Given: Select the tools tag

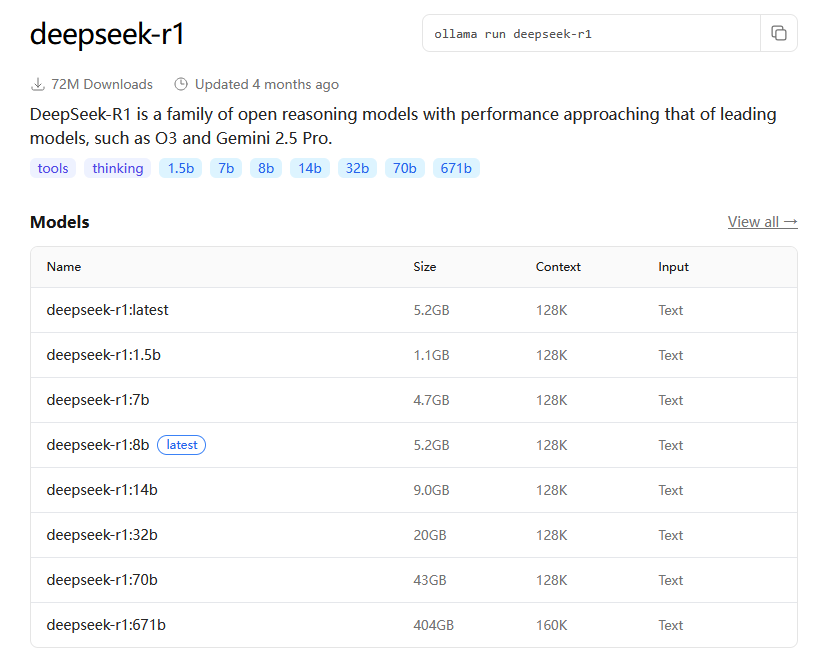Looking at the screenshot, I should [x=53, y=168].
